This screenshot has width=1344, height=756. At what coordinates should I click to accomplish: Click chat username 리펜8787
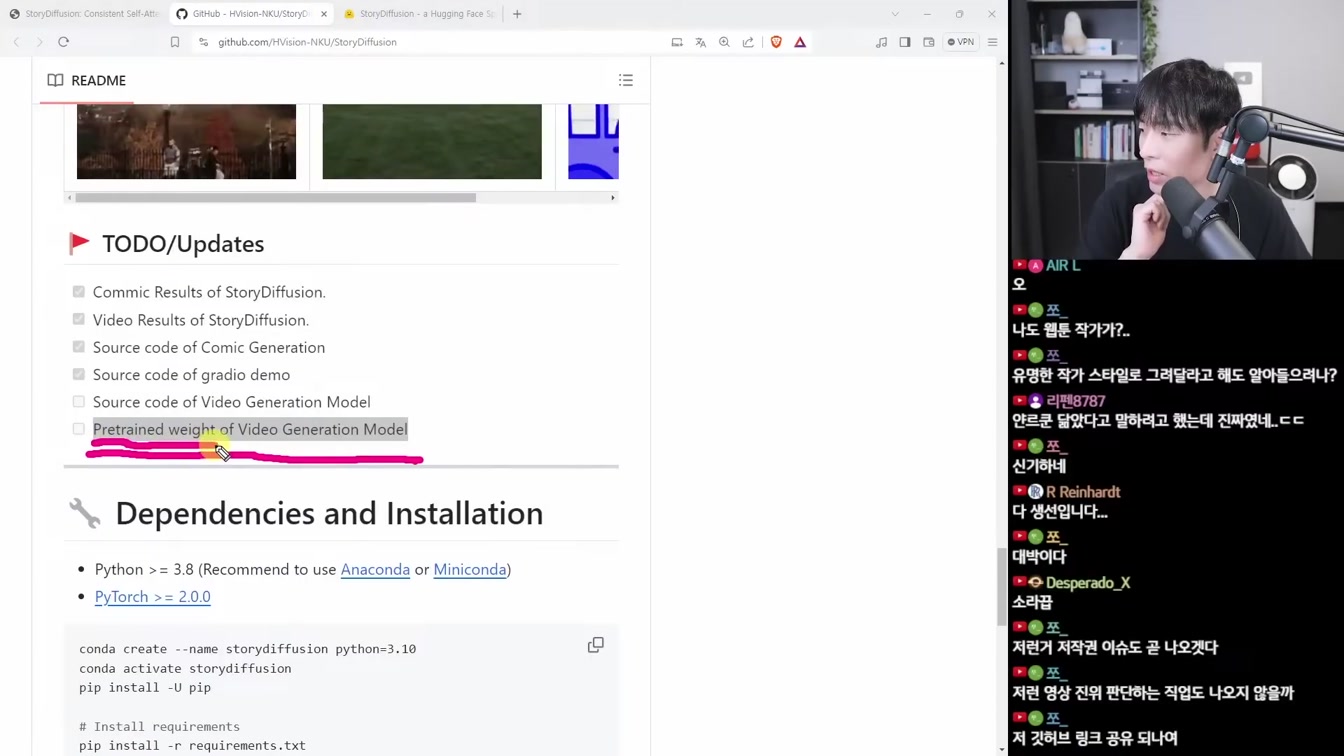pos(1075,401)
